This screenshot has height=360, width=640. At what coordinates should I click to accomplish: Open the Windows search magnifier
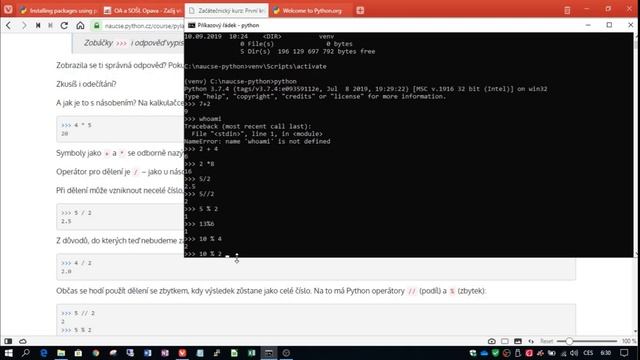pyautogui.click(x=26, y=353)
